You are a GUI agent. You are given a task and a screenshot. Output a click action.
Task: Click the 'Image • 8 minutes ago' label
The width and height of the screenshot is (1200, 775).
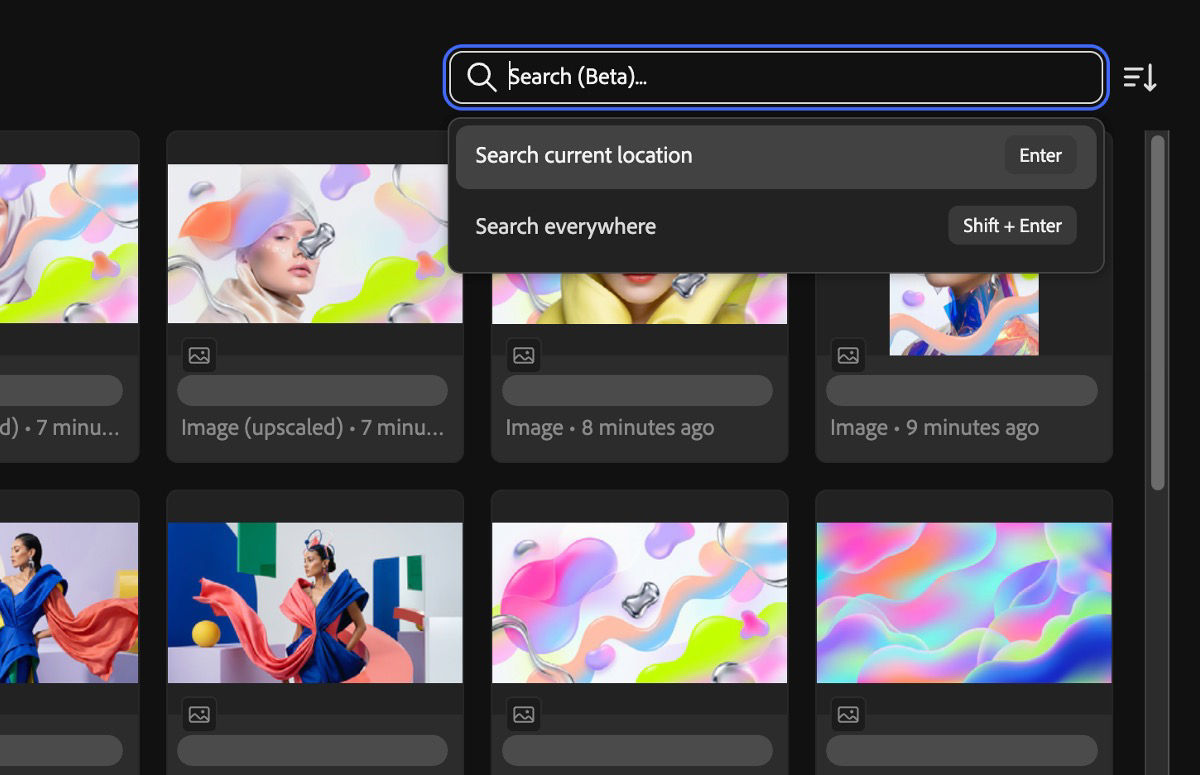click(x=610, y=428)
